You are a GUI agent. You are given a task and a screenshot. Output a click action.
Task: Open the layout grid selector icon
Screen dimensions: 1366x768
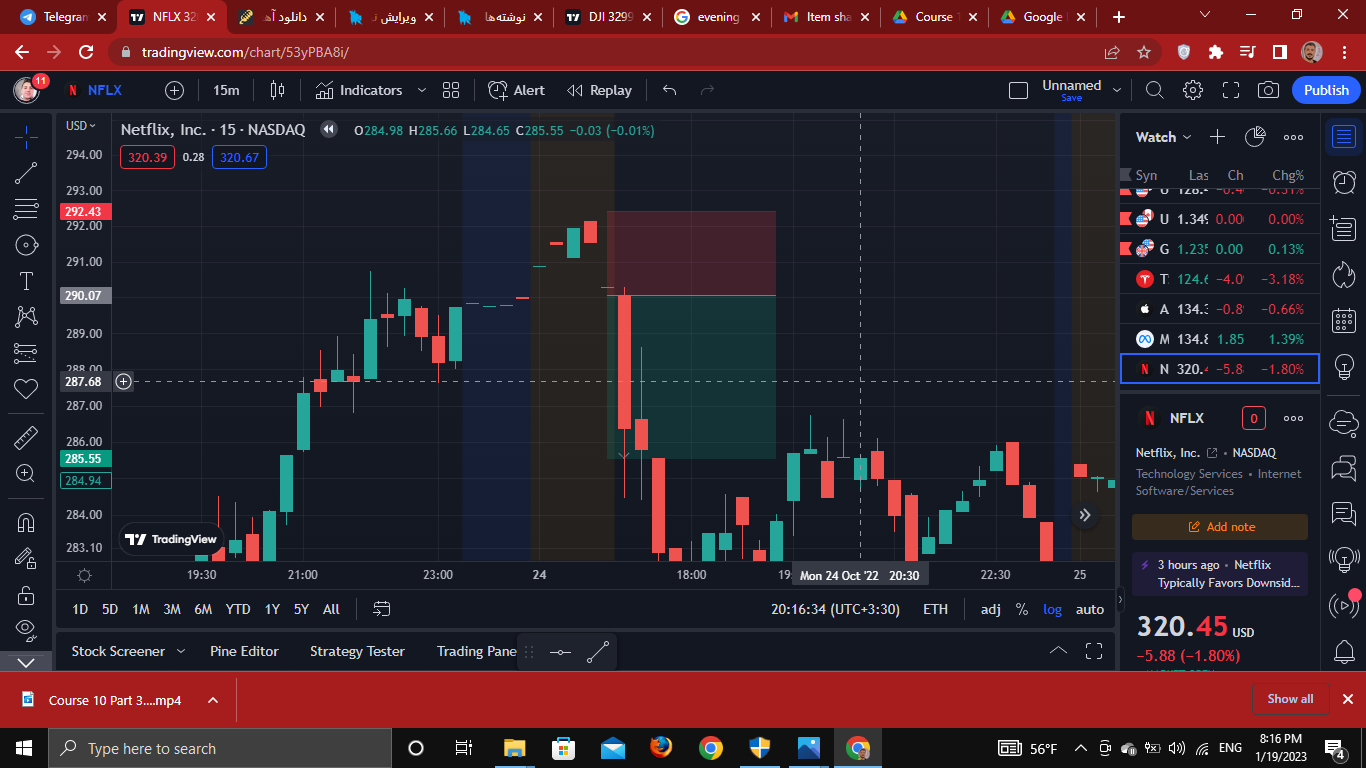coord(451,90)
